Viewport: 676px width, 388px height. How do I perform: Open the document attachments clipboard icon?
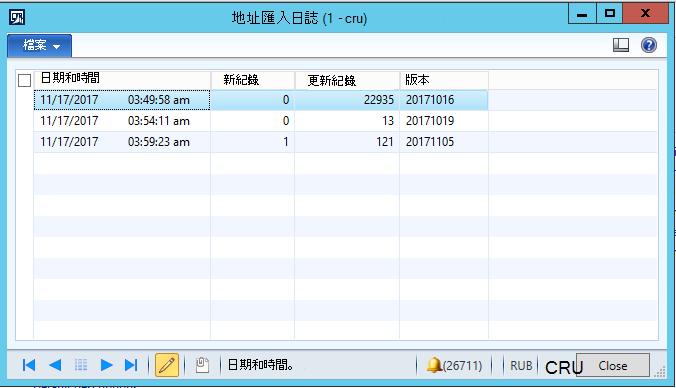202,365
